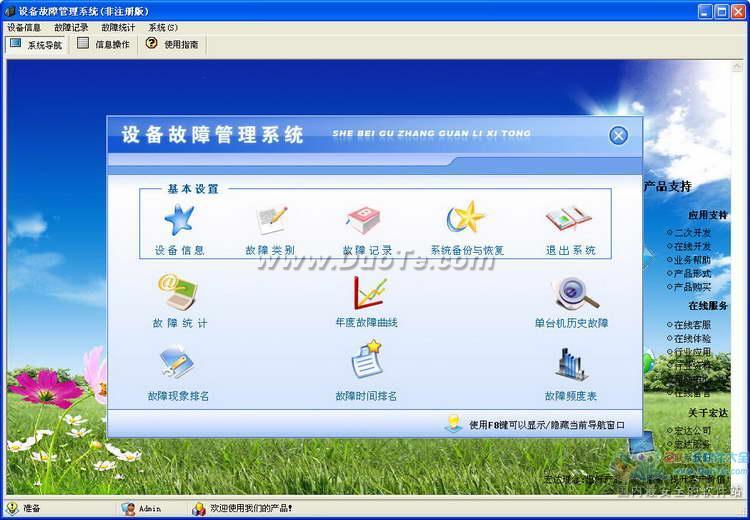The height and width of the screenshot is (520, 750).
Task: Open the 故障记录 menu
Action: (x=71, y=28)
